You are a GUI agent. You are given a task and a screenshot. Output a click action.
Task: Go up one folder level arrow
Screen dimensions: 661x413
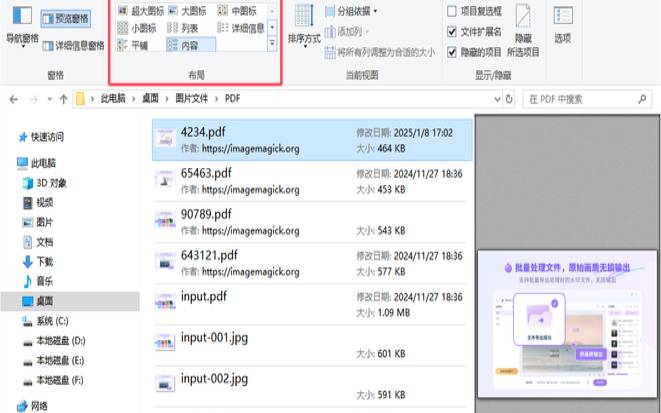[x=64, y=99]
